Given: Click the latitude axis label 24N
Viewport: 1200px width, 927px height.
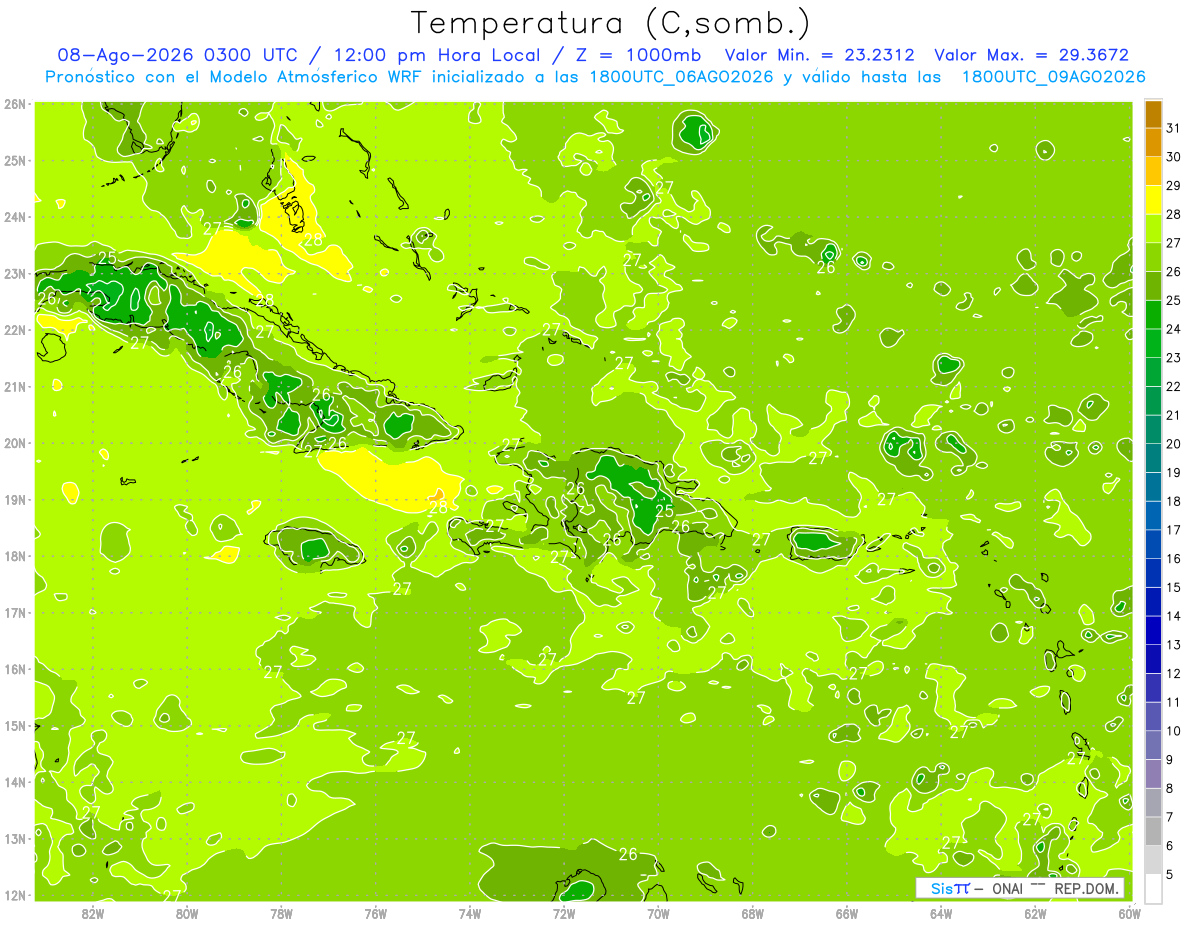Looking at the screenshot, I should [x=15, y=217].
